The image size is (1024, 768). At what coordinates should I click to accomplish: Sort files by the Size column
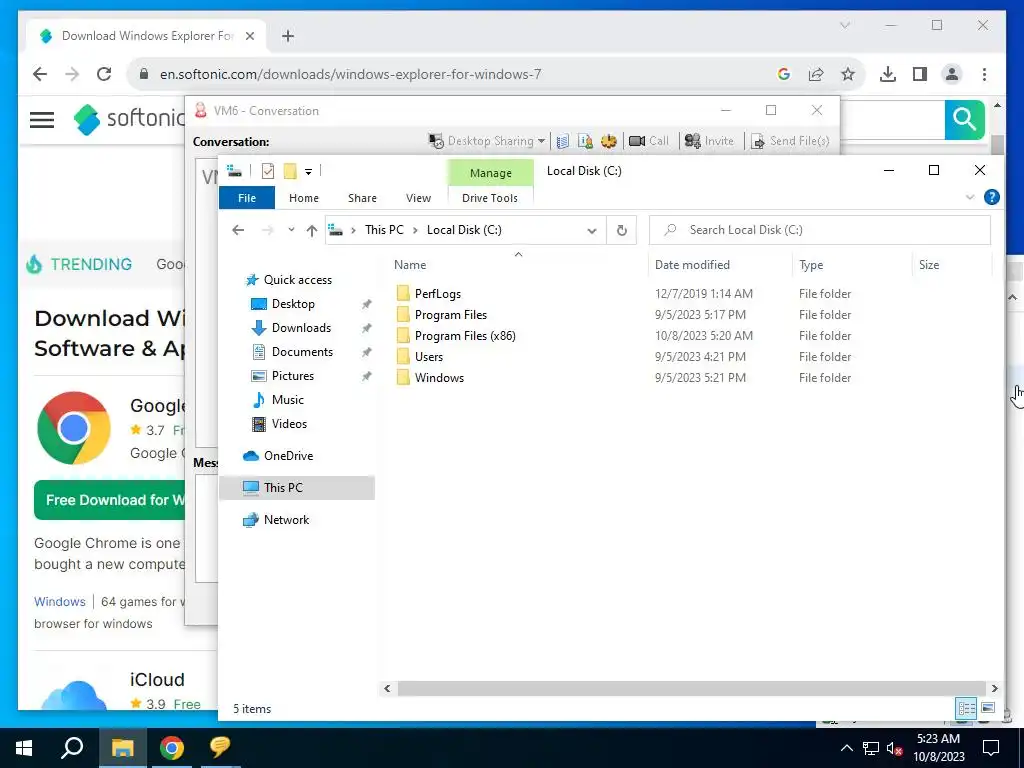pyautogui.click(x=929, y=264)
